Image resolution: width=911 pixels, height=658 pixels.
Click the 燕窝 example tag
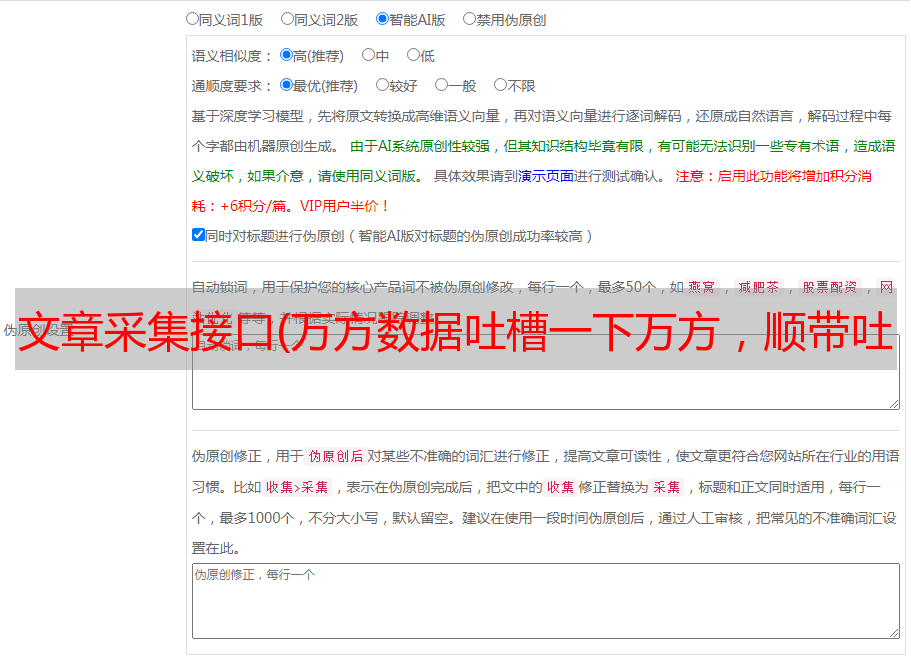pyautogui.click(x=701, y=287)
